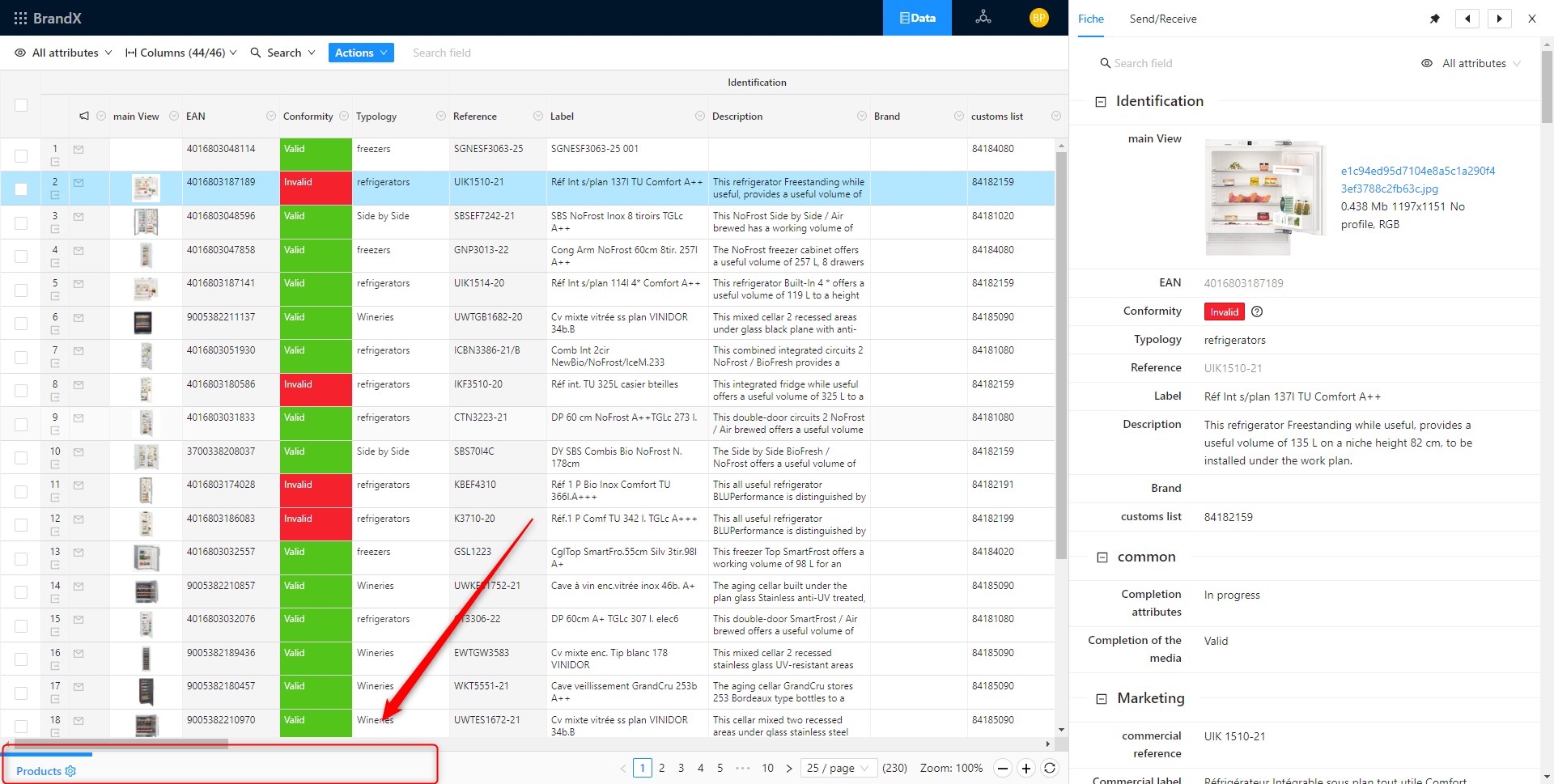
Task: Tick the select-all checkbox in the header
Action: [21, 104]
